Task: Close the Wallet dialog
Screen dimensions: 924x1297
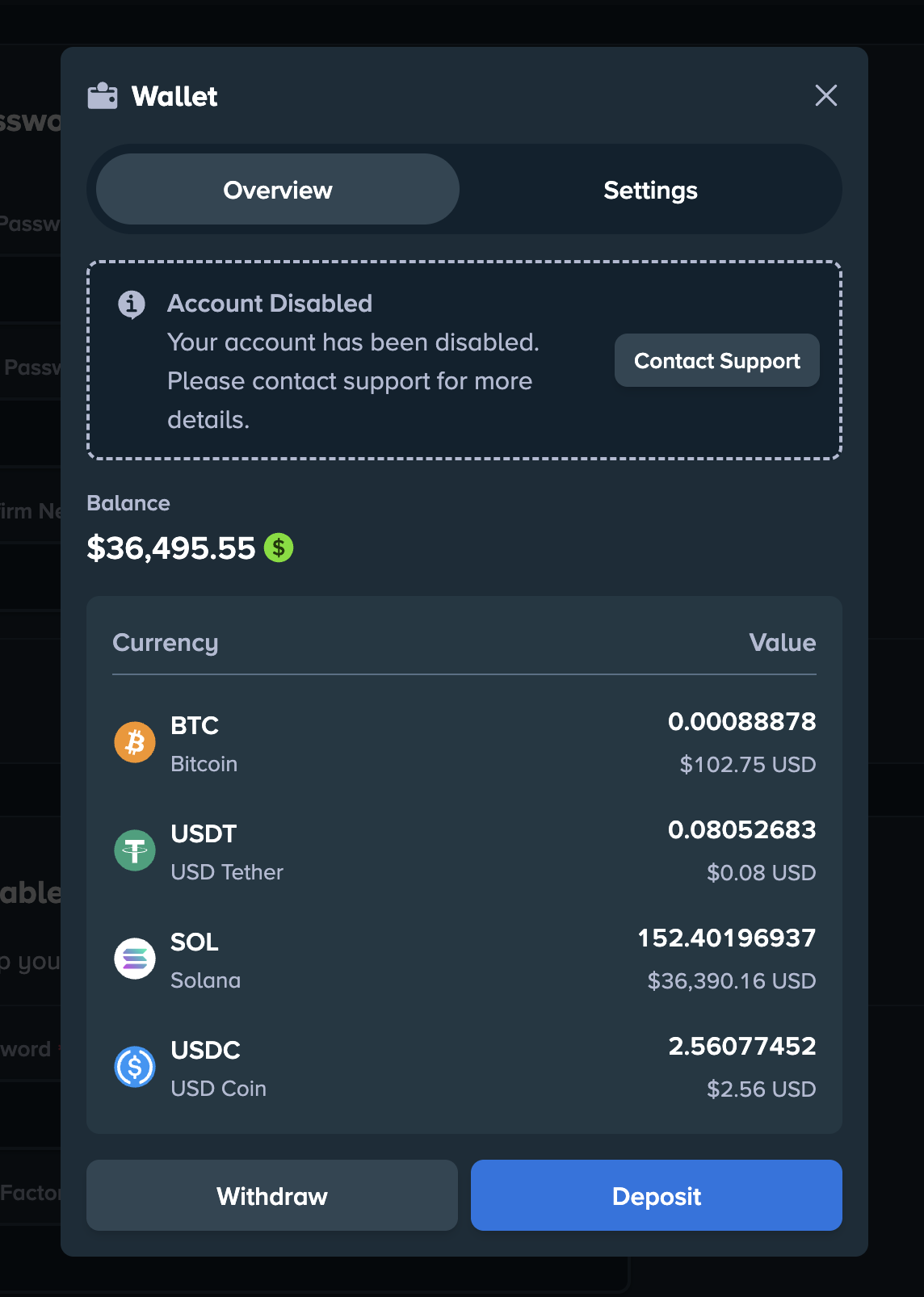Action: coord(825,95)
